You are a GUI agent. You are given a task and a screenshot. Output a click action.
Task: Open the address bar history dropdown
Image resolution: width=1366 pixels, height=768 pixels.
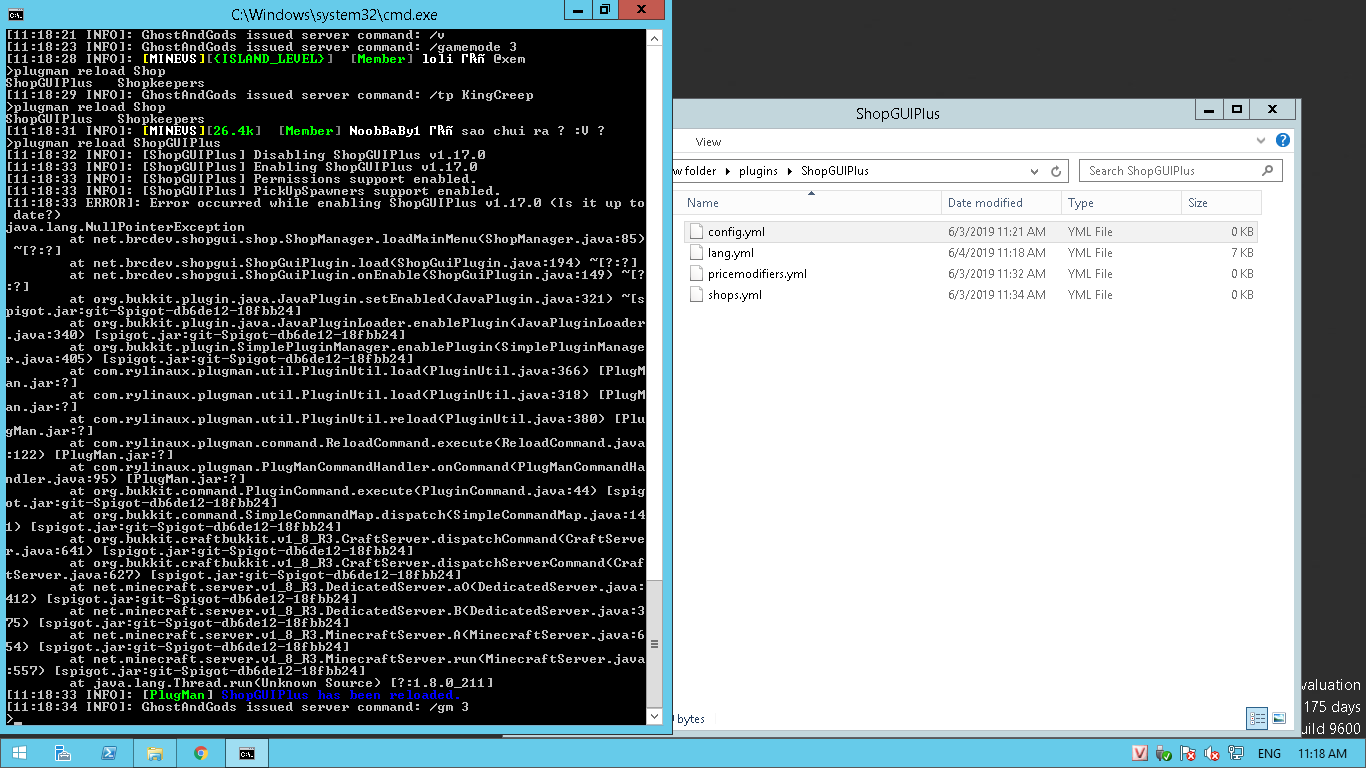click(x=1036, y=171)
